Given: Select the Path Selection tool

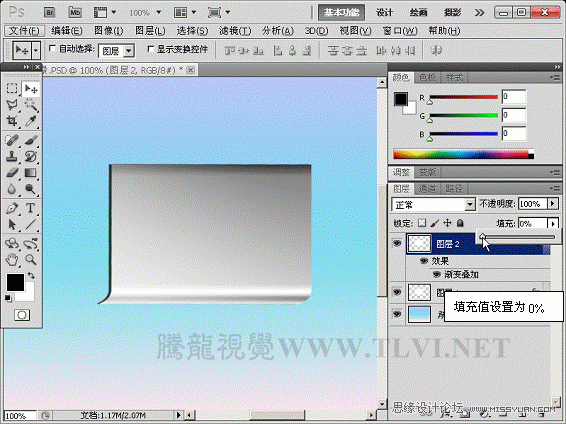Looking at the screenshot, I should (12, 224).
